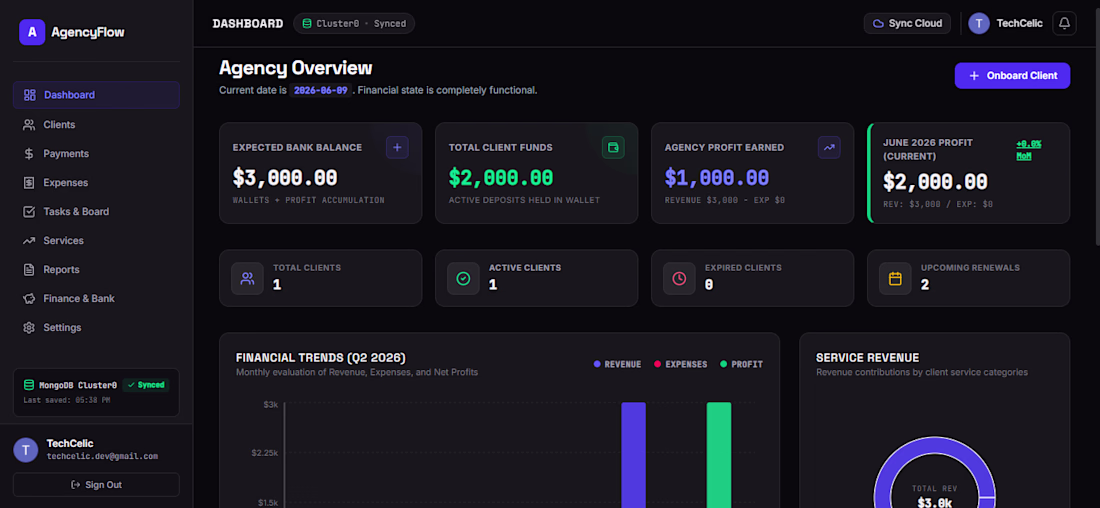The height and width of the screenshot is (508, 1100).
Task: Click the Services trend arrow icon
Action: click(29, 241)
